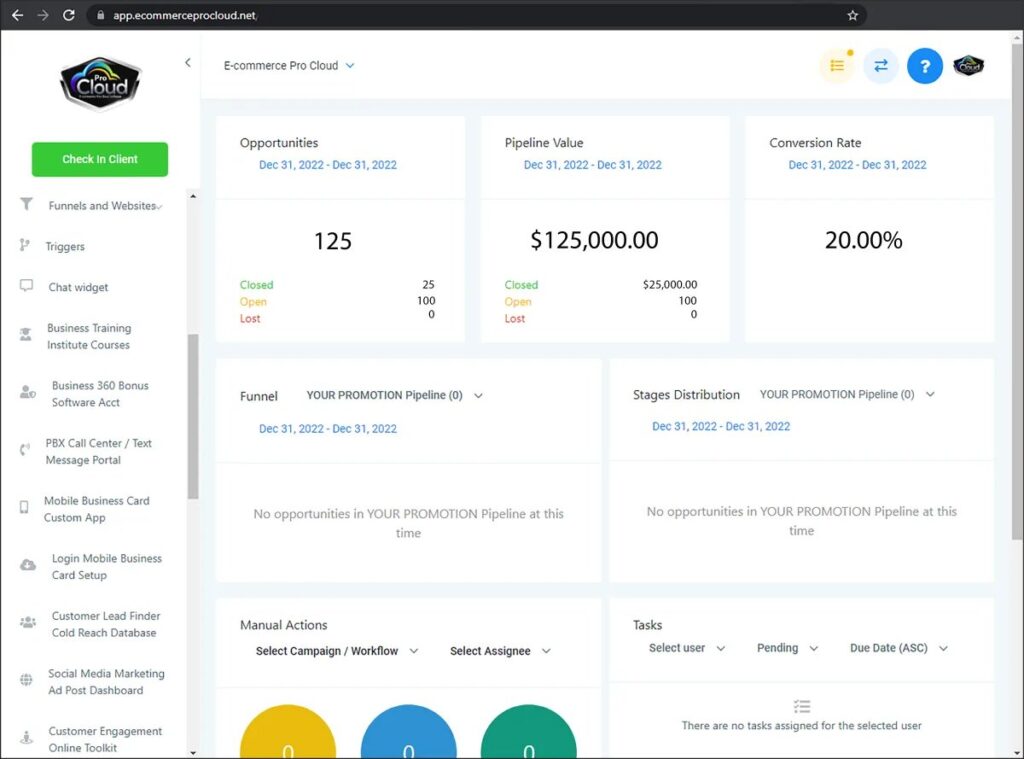Click the sidebar scrollbar thumb
Viewport: 1024px width, 759px height.
tap(193, 417)
